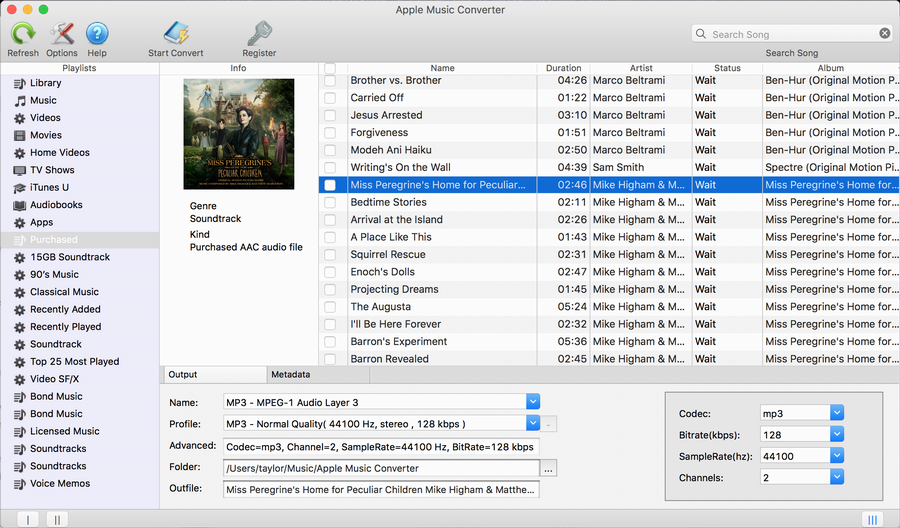Check The Augusta track checkbox
900x528 pixels.
pos(330,307)
